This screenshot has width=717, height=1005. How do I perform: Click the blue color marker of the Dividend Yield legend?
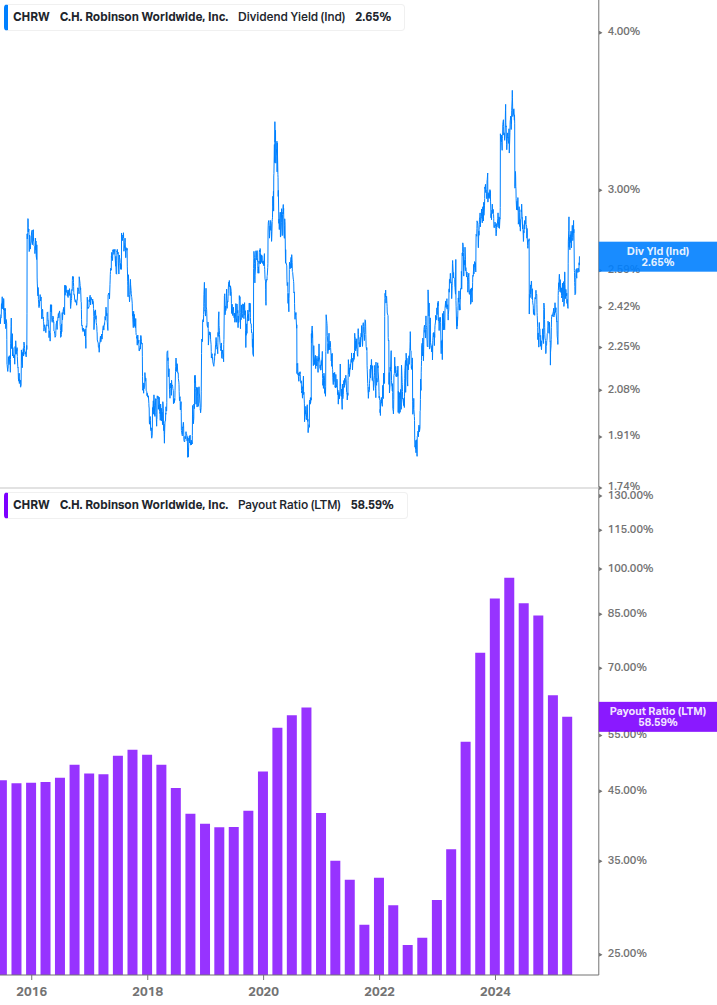tap(6, 17)
